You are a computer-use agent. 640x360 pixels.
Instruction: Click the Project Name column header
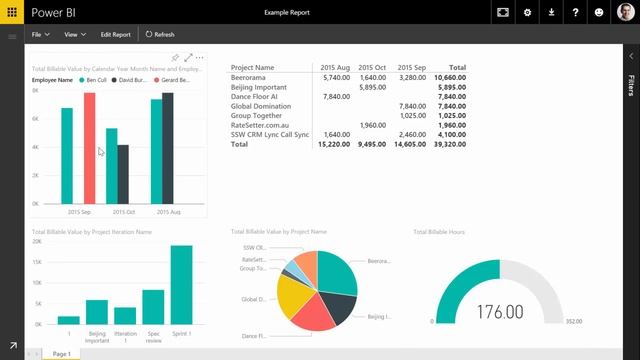[x=252, y=67]
